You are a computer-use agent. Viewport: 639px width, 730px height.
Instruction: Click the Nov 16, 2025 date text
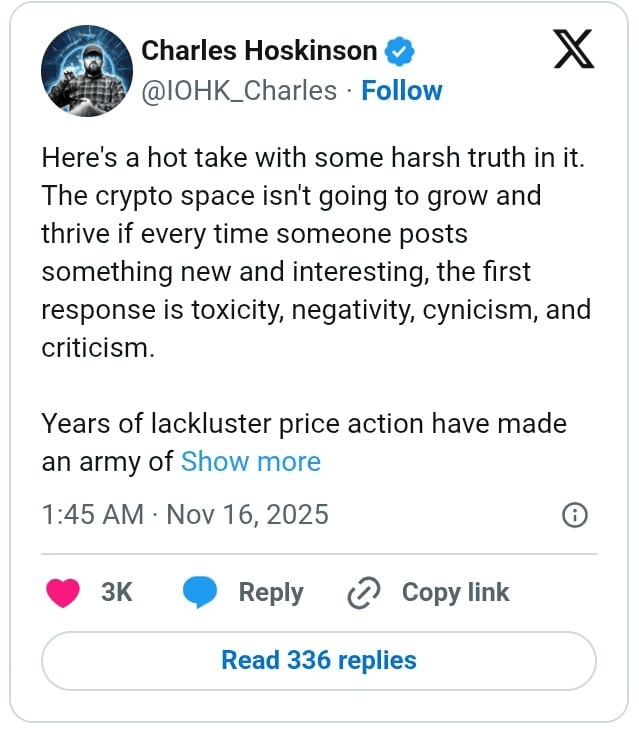coord(247,514)
